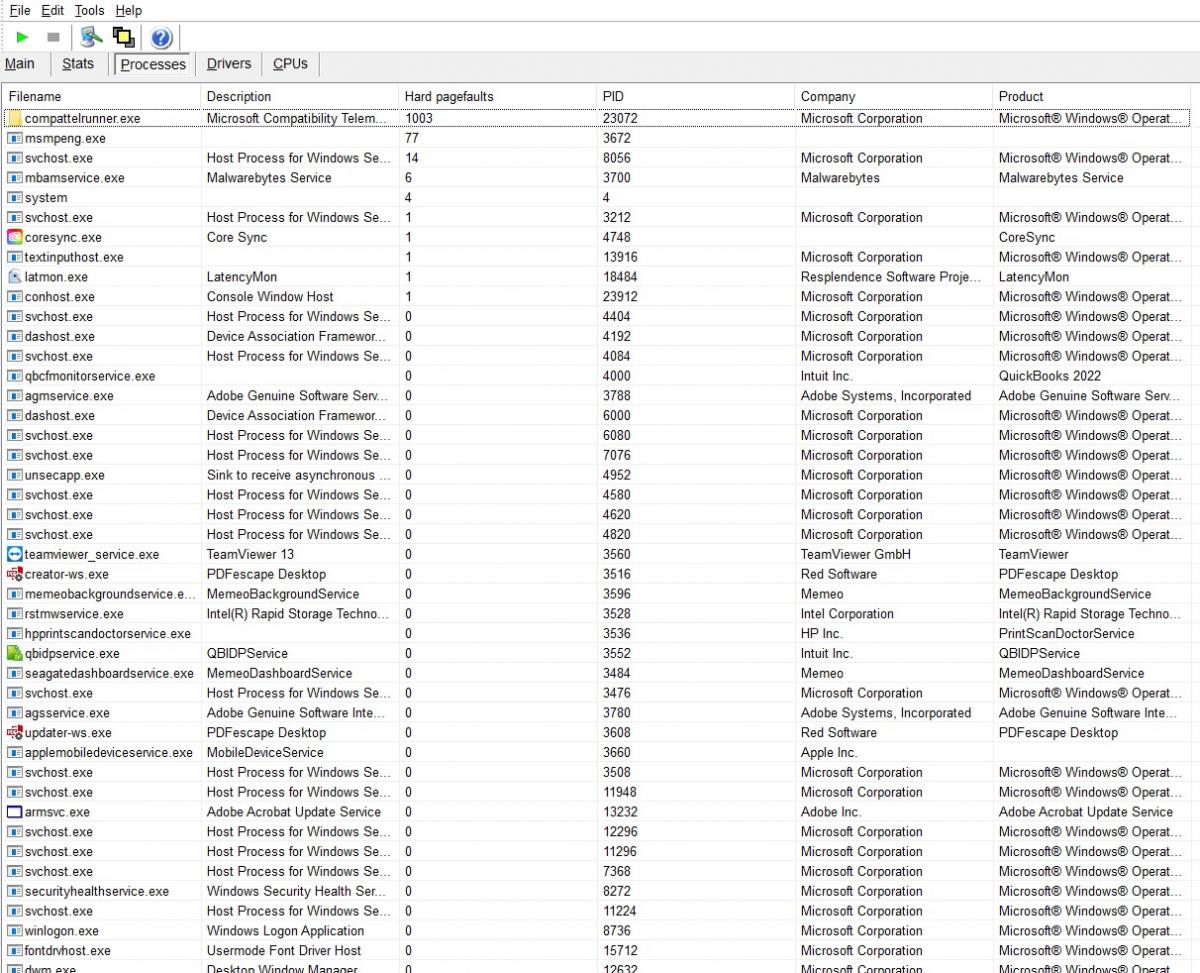
Task: Select the mbamservice.exe filename
Action: (x=75, y=178)
